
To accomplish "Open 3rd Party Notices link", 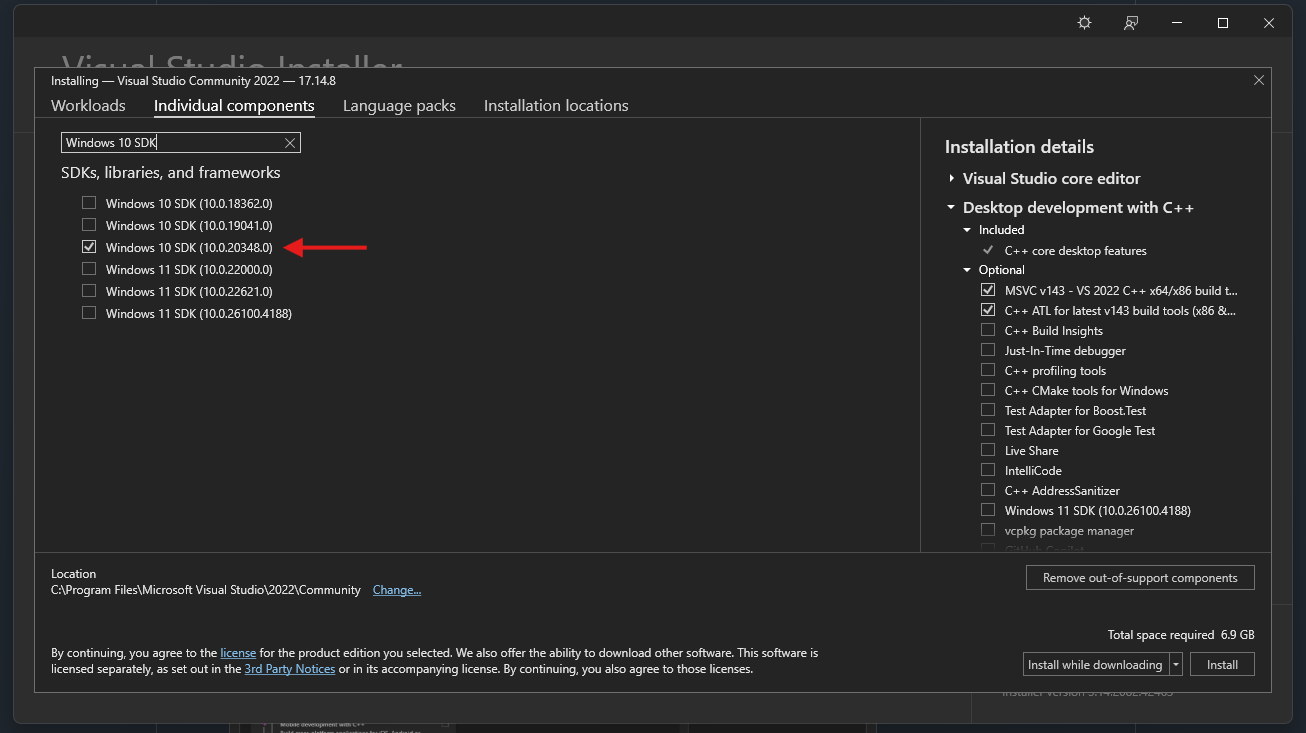I will [x=290, y=669].
